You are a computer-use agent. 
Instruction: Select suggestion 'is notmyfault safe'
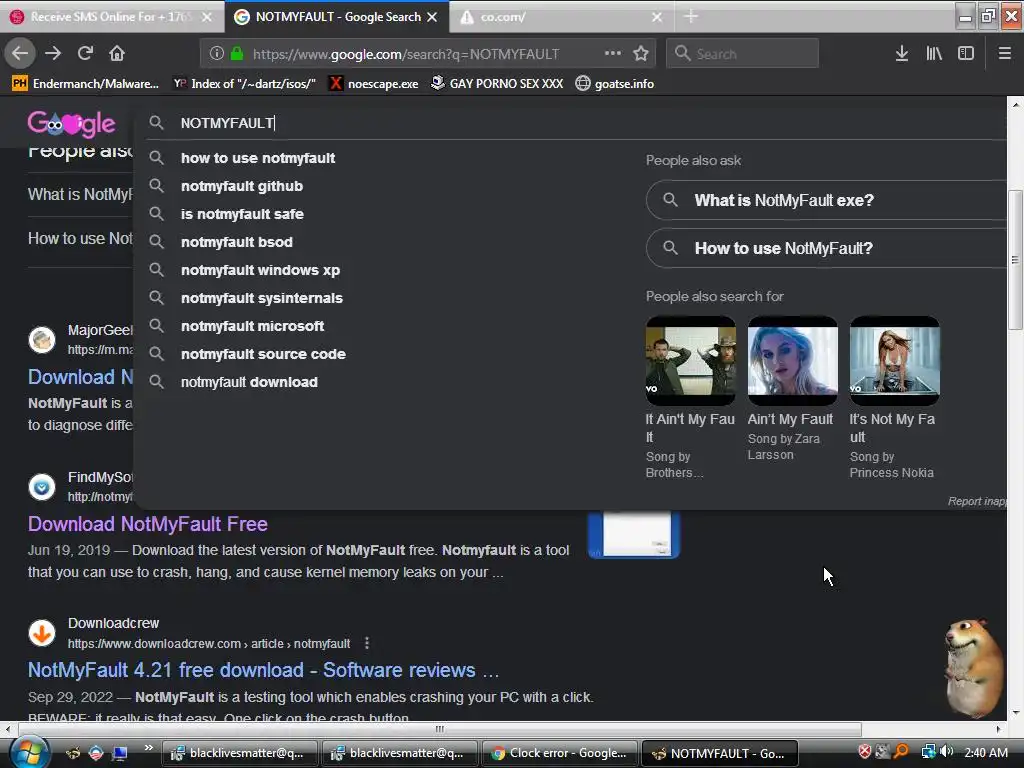click(x=242, y=214)
